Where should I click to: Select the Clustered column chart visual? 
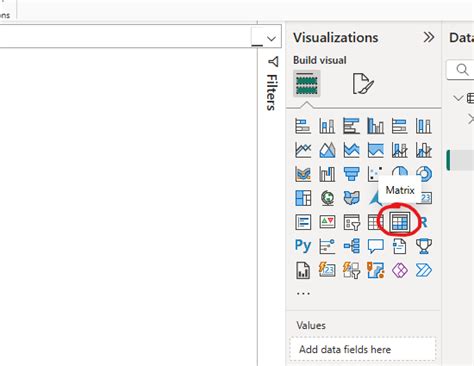coord(375,126)
